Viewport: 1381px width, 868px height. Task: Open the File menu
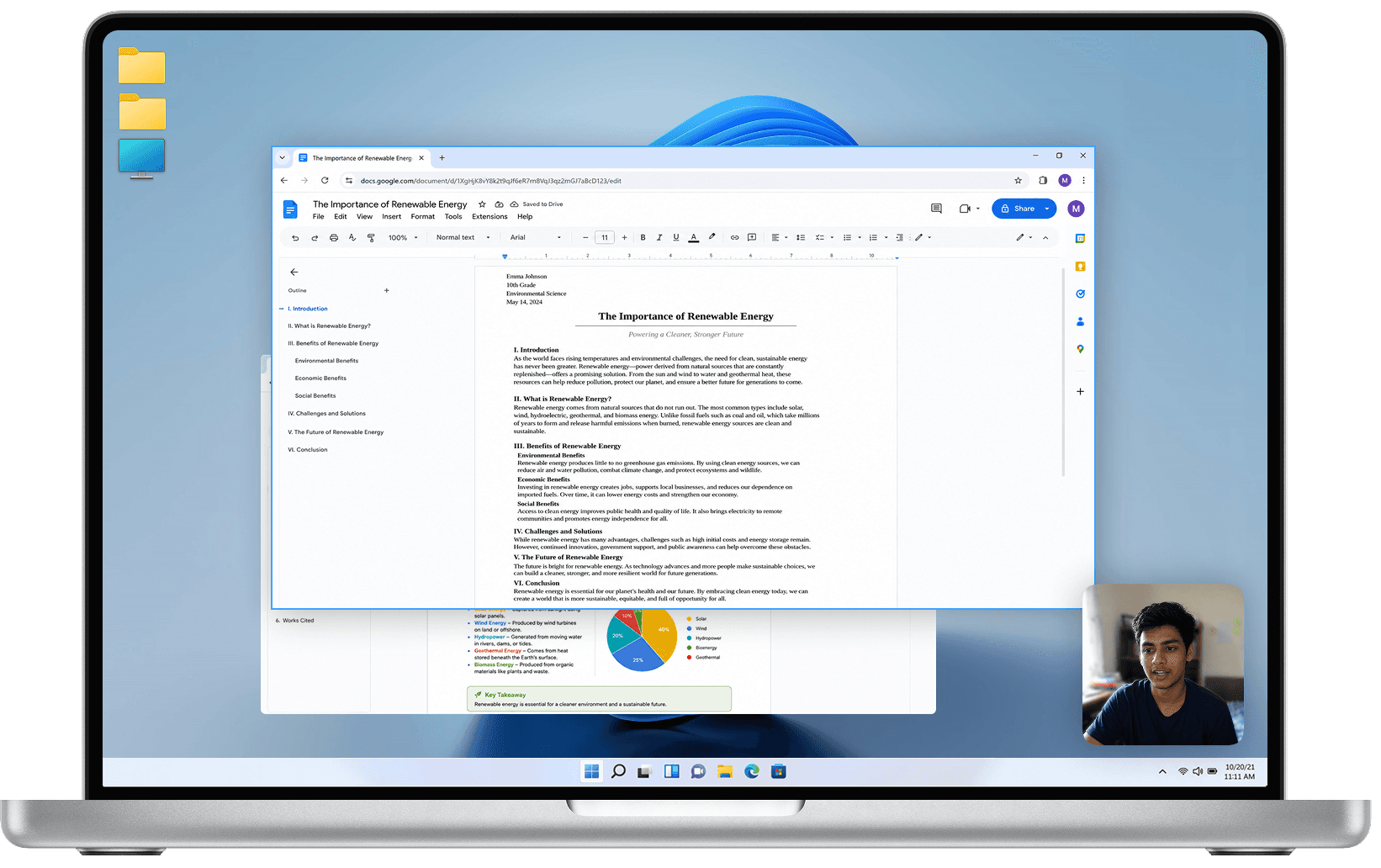pyautogui.click(x=319, y=217)
